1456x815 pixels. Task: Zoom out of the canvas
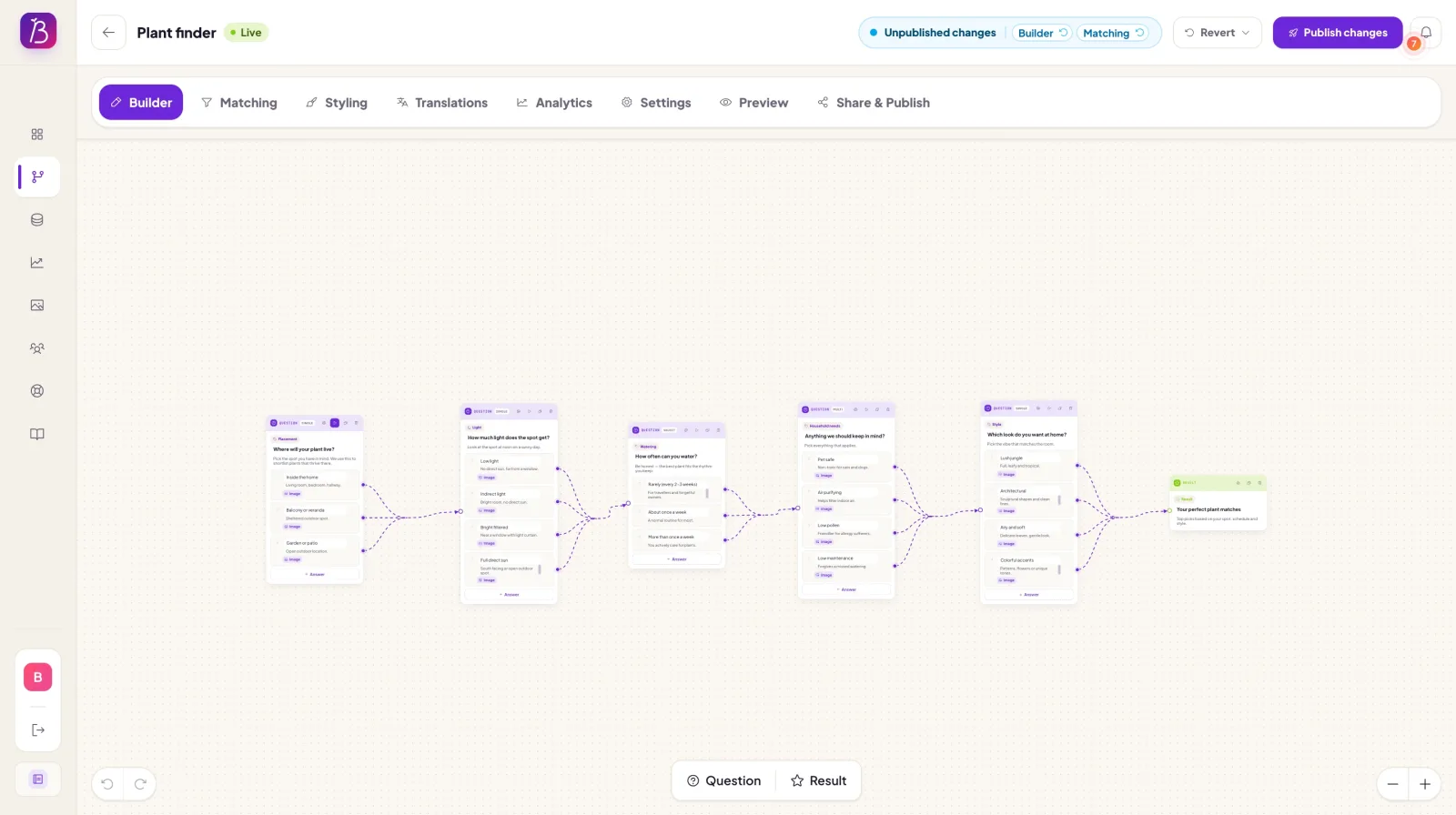pyautogui.click(x=1392, y=784)
